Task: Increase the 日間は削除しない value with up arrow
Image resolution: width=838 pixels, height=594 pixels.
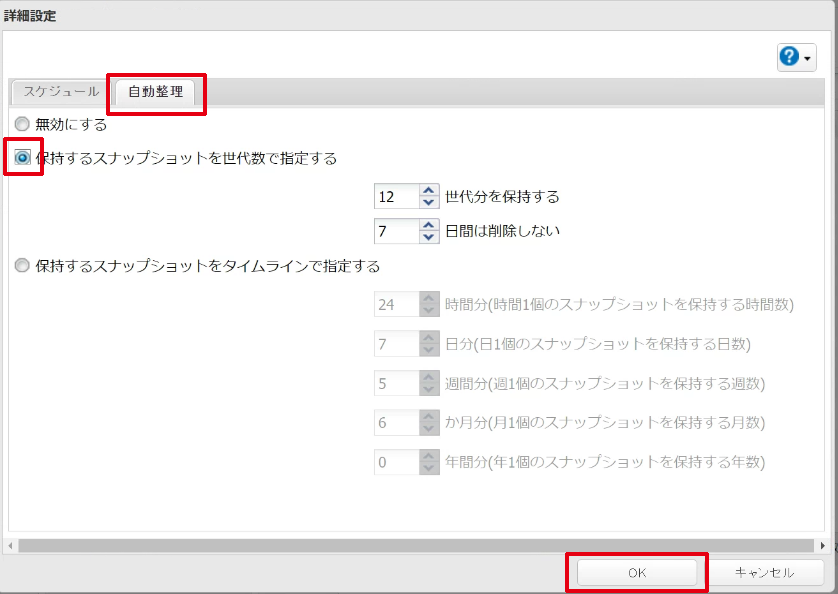Action: click(429, 226)
